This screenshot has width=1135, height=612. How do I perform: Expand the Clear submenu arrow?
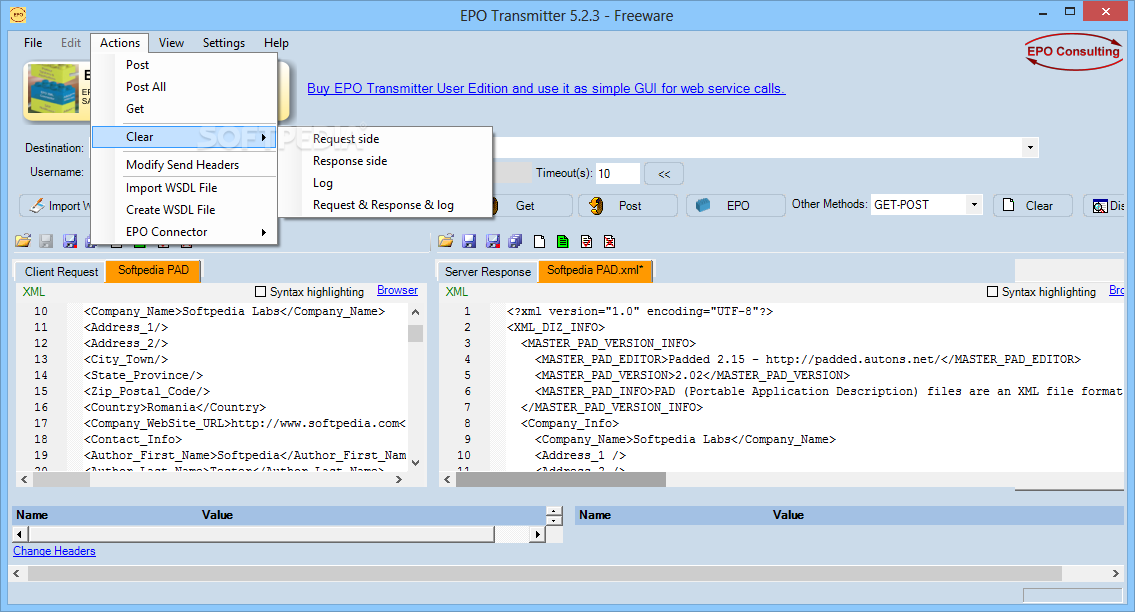[x=264, y=137]
